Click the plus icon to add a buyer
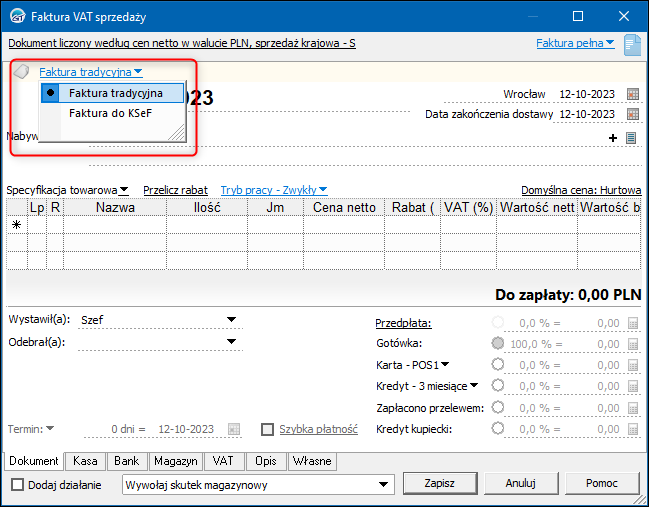 (613, 138)
